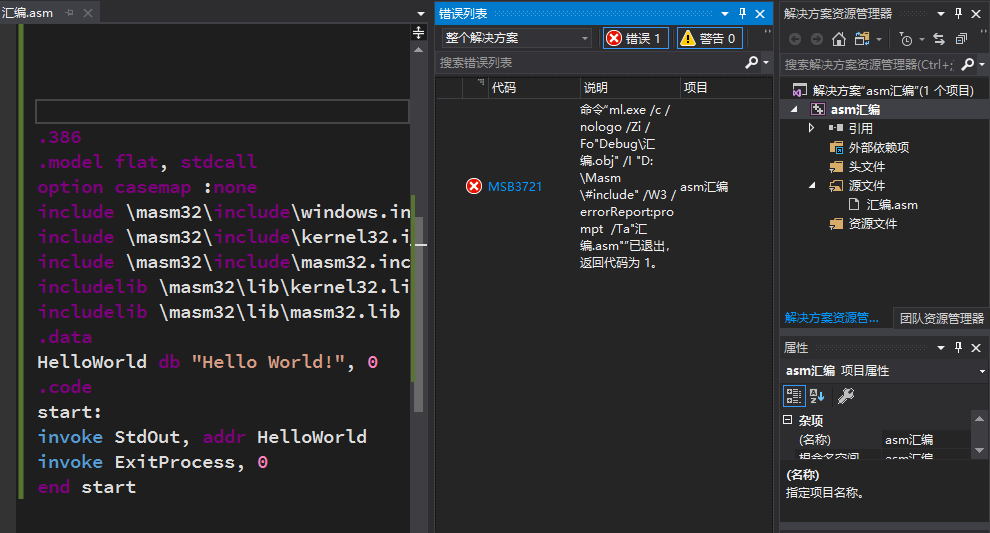Select 汇编.asm in the Solution Explorer tree
This screenshot has height=533, width=990.
[892, 205]
